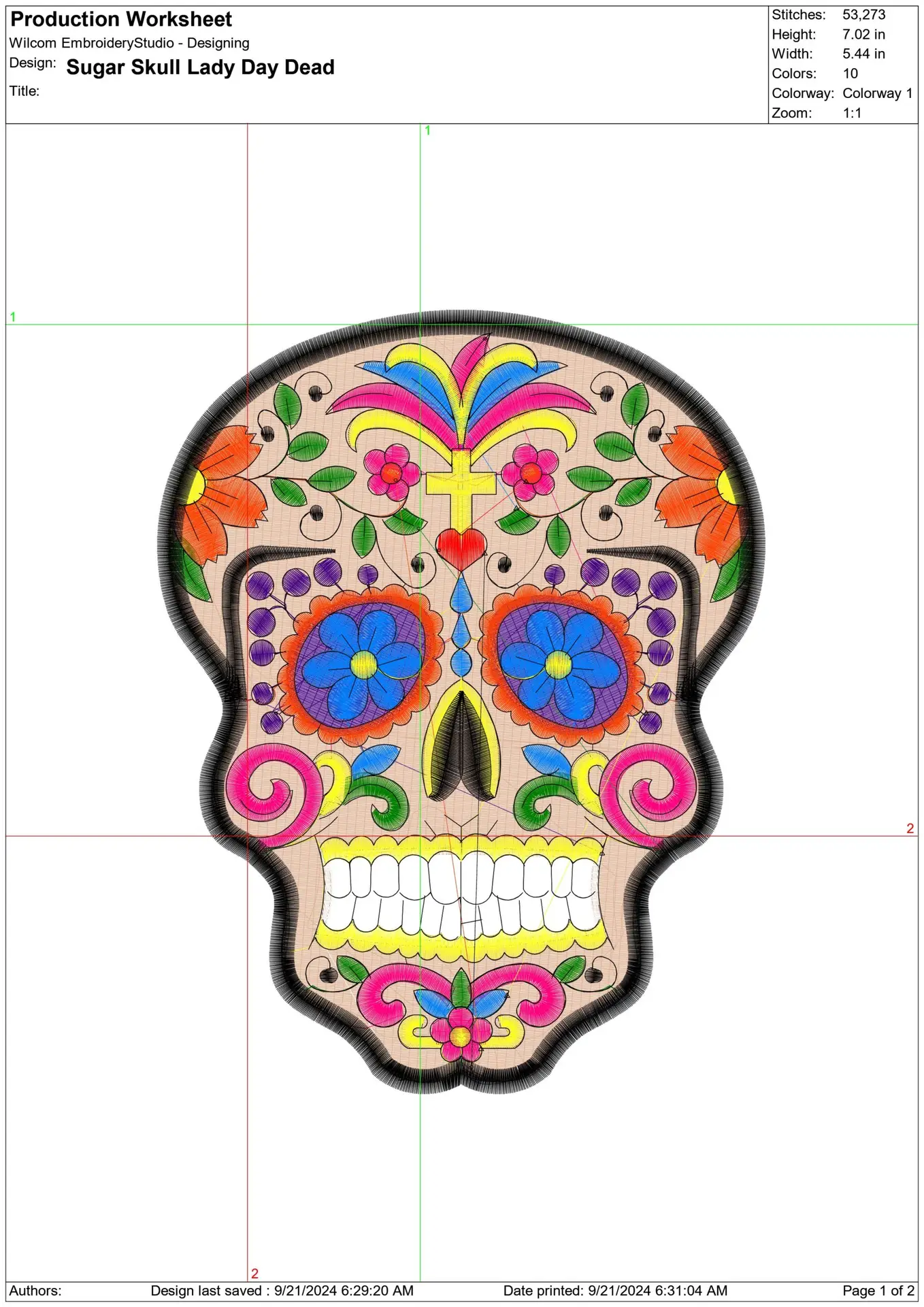This screenshot has height=1307, width=924.
Task: Click the 'Production Worksheet' heading
Action: click(x=121, y=19)
